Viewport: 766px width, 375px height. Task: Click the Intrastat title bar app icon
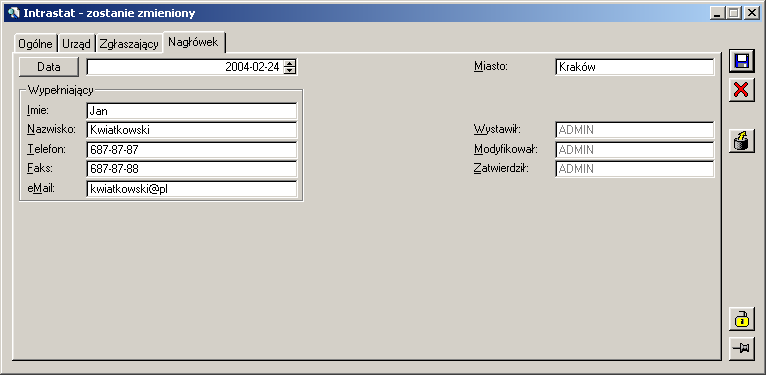point(14,13)
